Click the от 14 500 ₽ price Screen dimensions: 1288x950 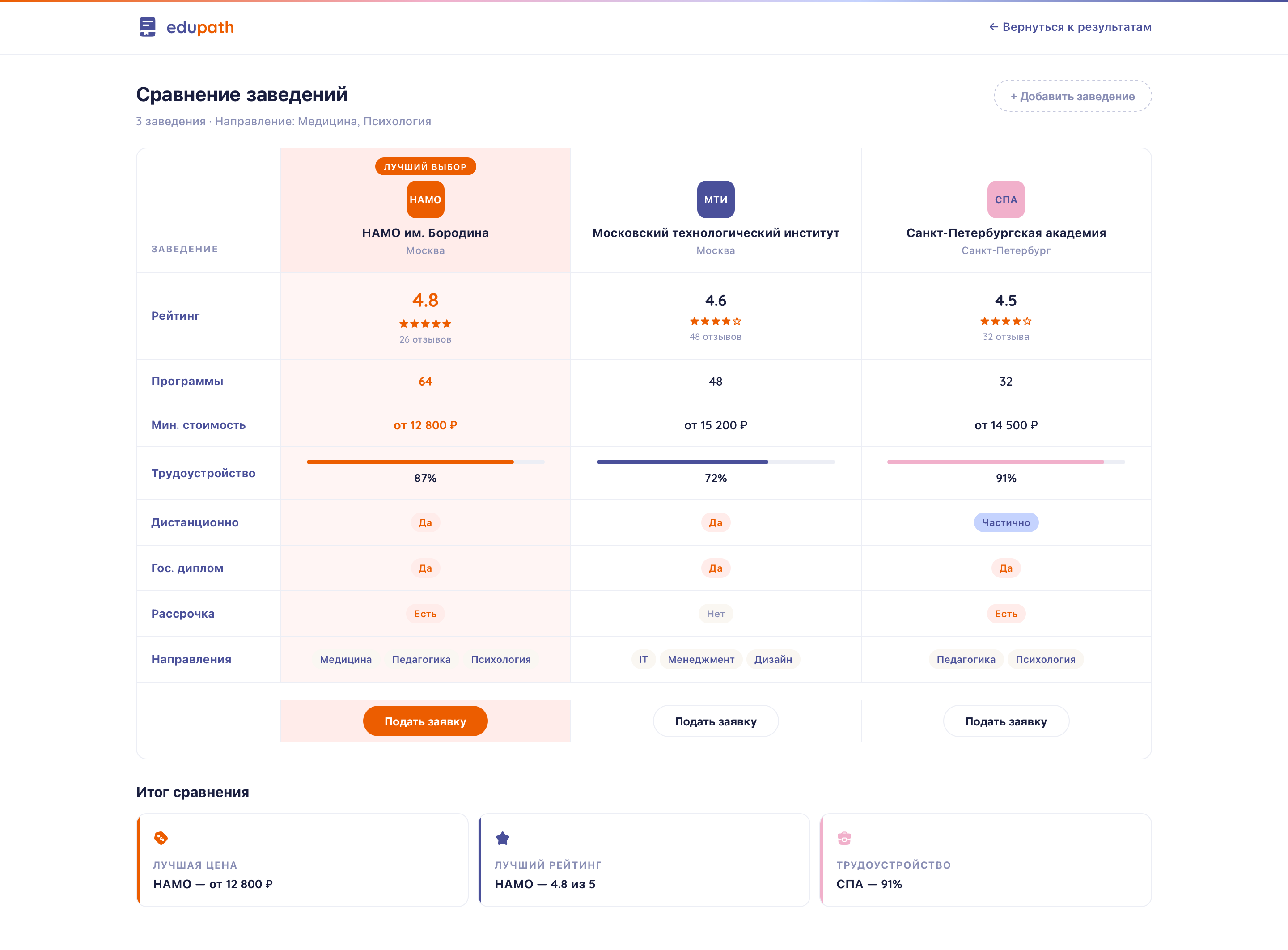[x=1006, y=425]
